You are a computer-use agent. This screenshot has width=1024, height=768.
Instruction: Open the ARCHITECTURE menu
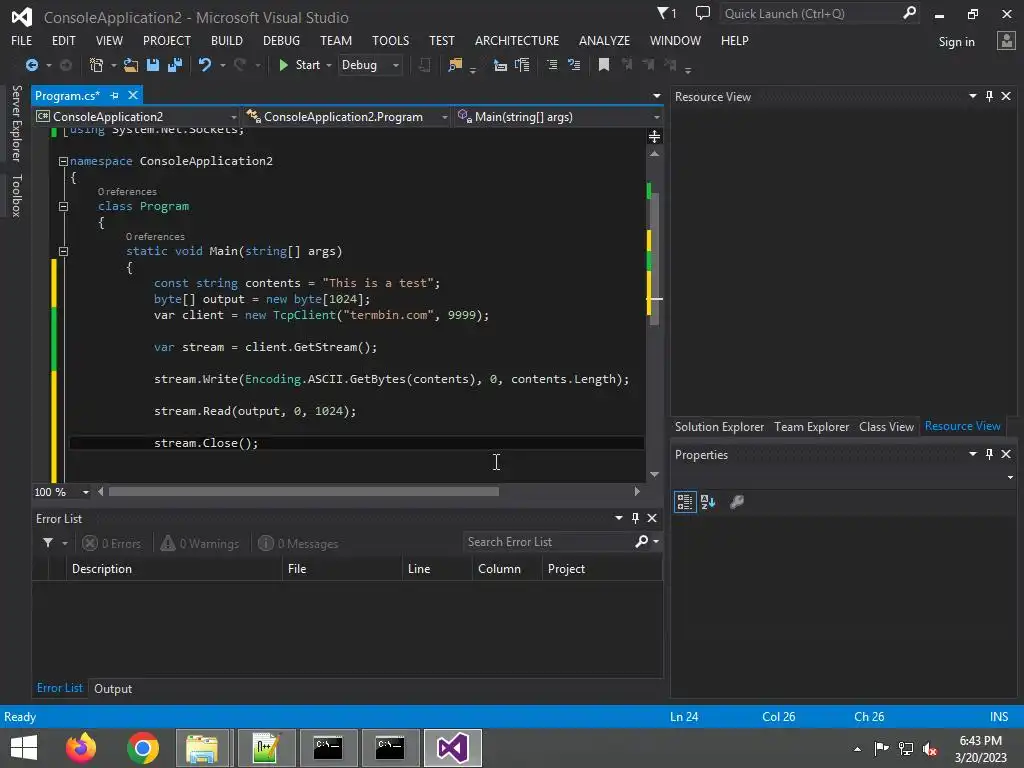tap(517, 40)
